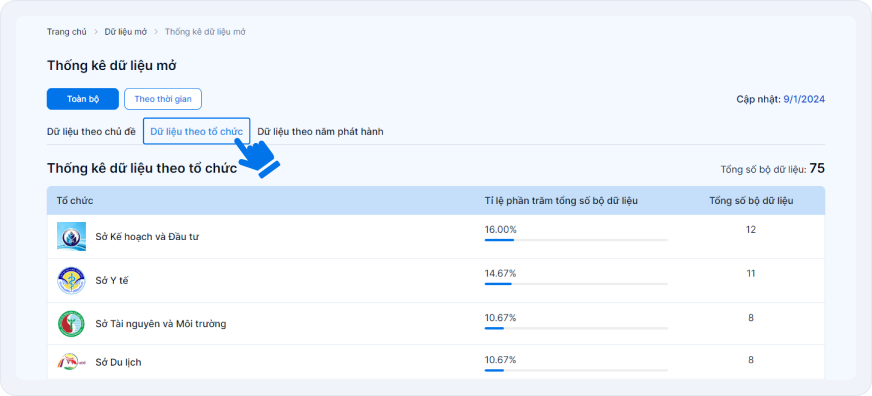Click the Sở Kế hoạch và Đầu tư logo
Screen dimensions: 872x396
tap(71, 236)
